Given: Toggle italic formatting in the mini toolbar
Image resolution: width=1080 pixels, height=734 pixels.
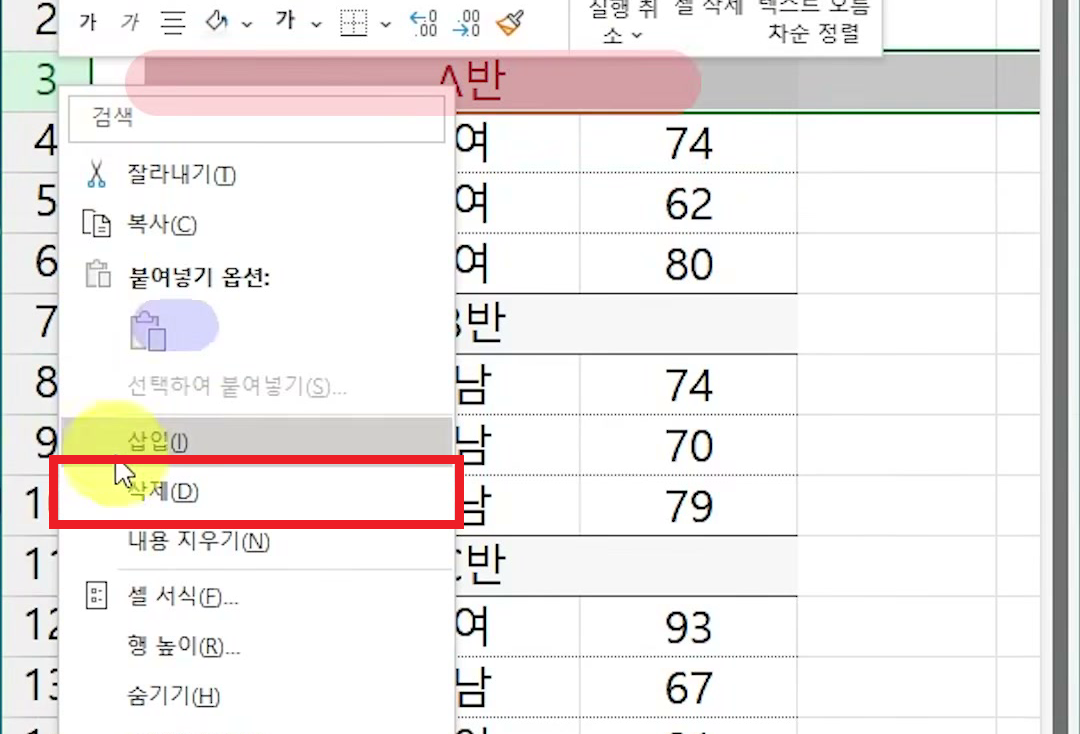Looking at the screenshot, I should point(129,23).
